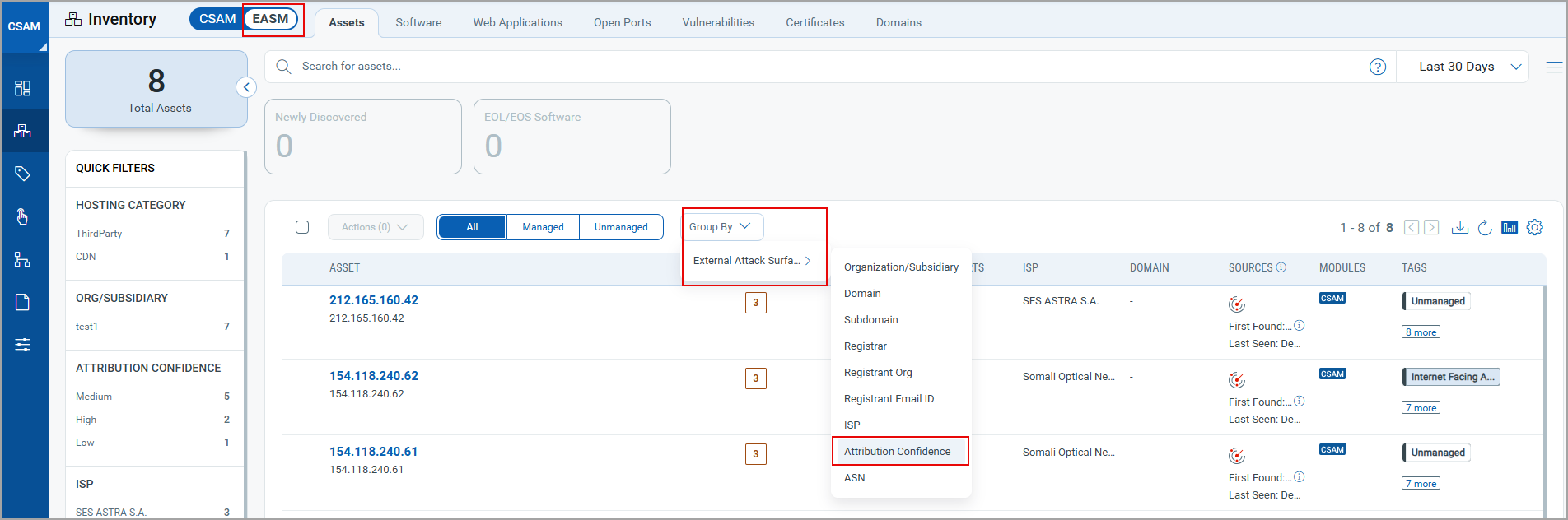Download the asset list
1568x520 pixels.
pos(1459,227)
